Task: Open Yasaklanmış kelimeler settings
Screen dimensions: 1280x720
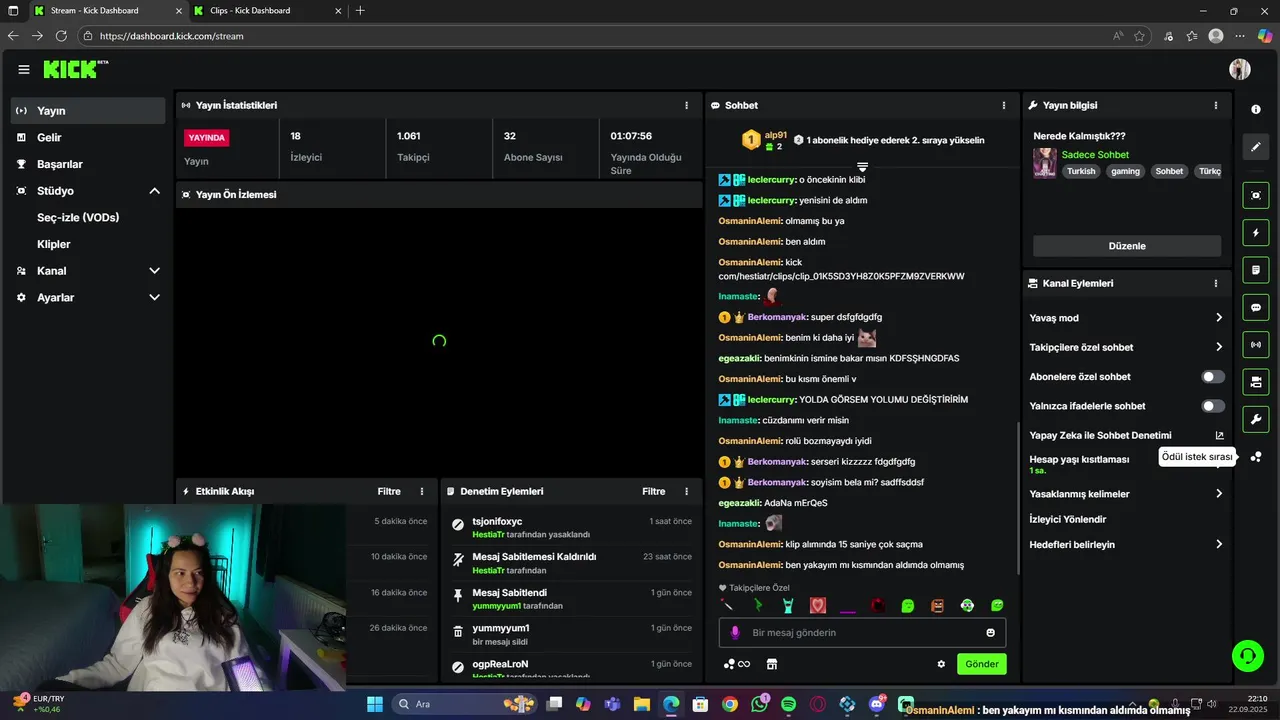Action: click(x=1126, y=494)
